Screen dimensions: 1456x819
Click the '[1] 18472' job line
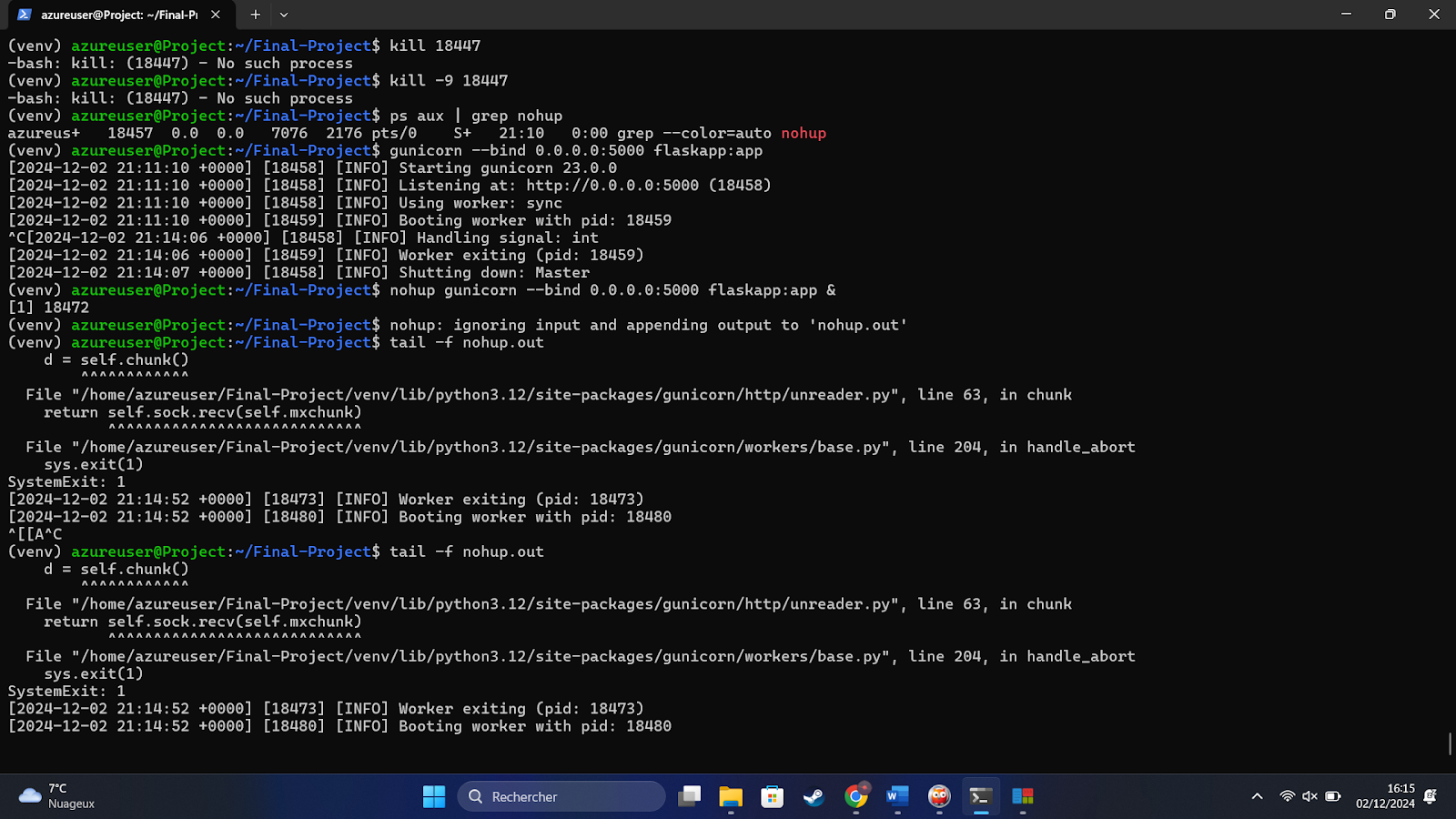tap(48, 308)
